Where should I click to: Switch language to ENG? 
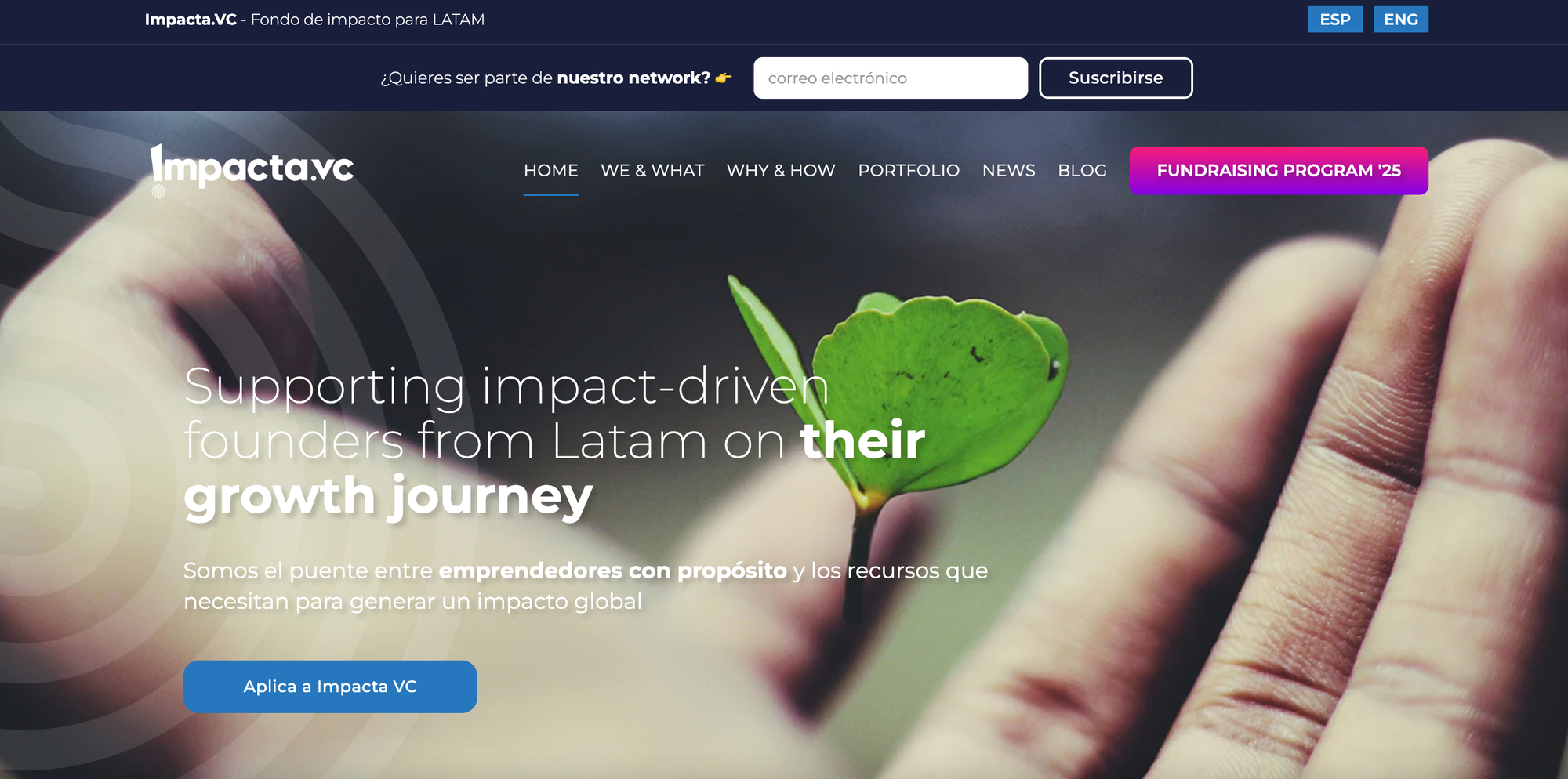click(1401, 20)
